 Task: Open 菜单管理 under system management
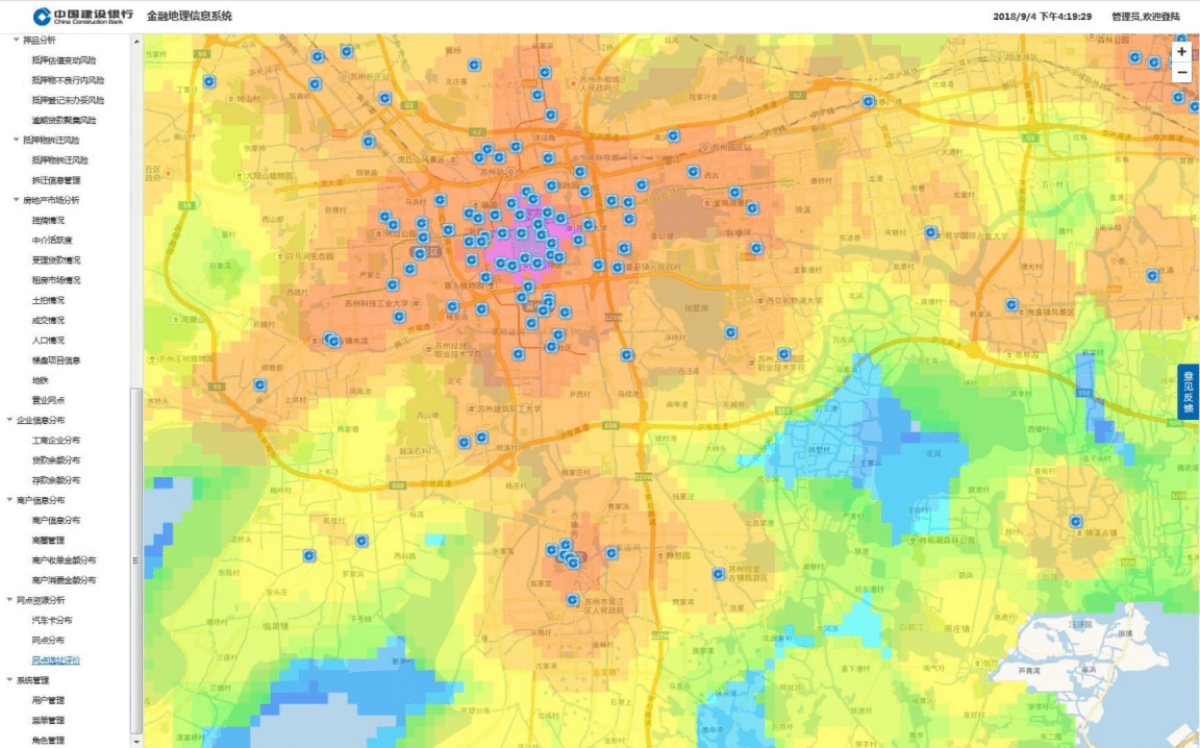click(x=48, y=720)
